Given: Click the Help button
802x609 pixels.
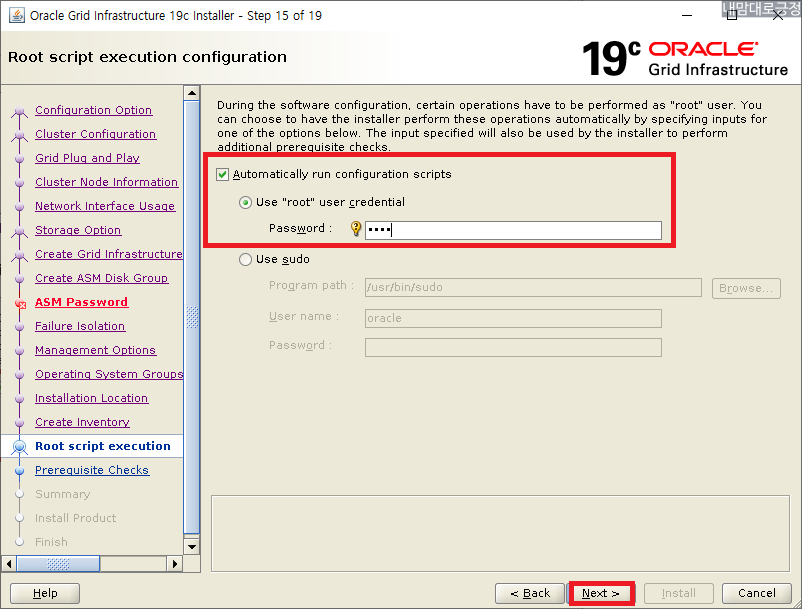Looking at the screenshot, I should 45,593.
